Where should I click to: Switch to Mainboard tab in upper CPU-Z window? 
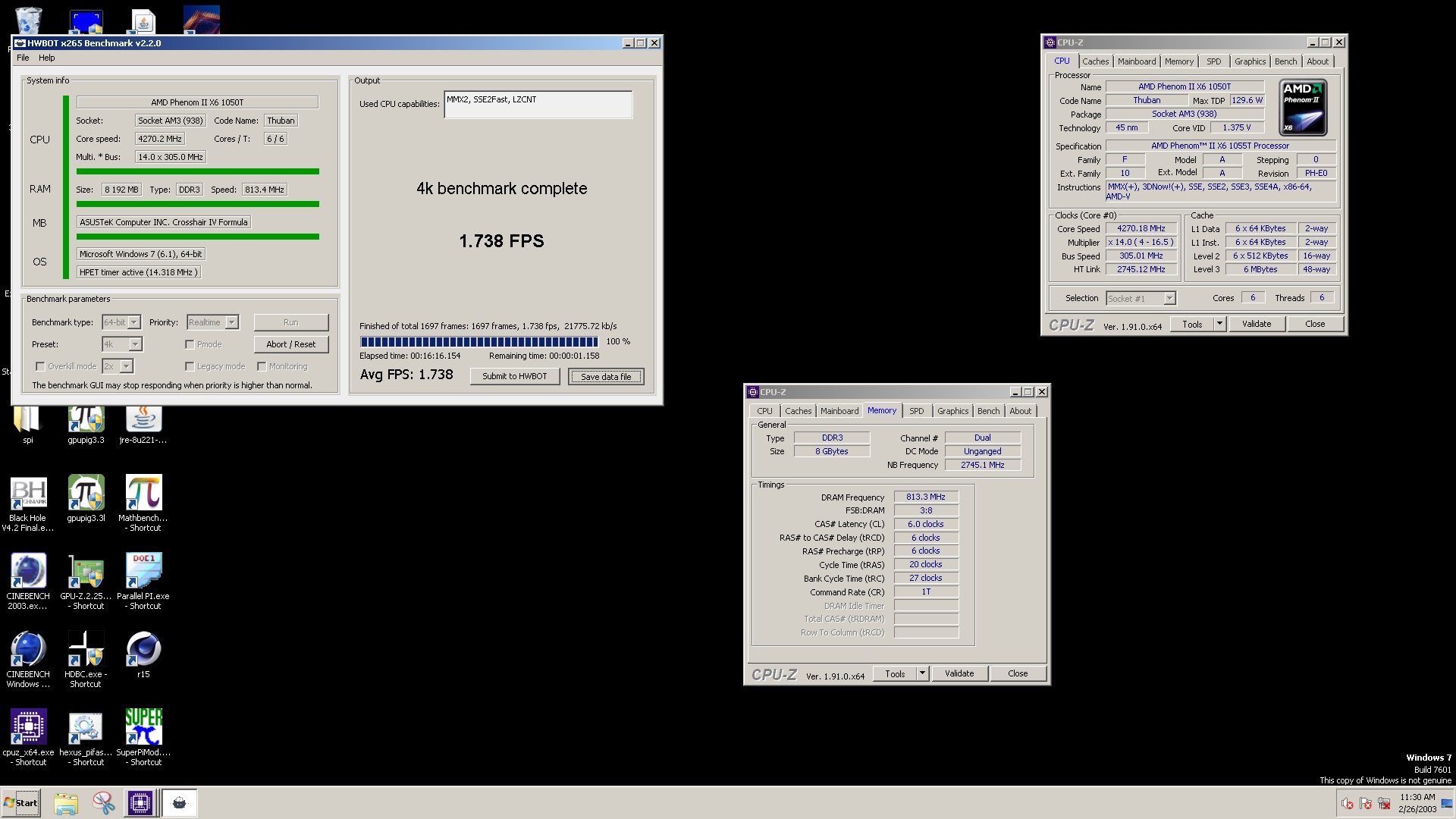tap(1137, 61)
